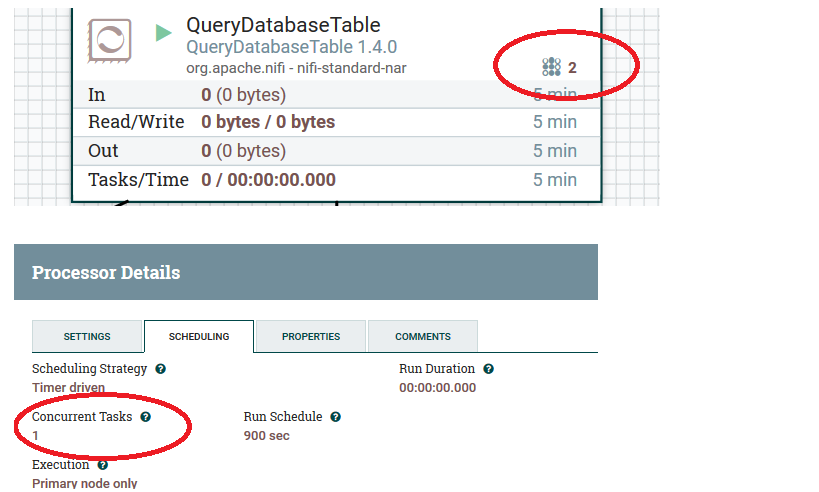
Task: Click the green running status play icon
Action: [163, 33]
